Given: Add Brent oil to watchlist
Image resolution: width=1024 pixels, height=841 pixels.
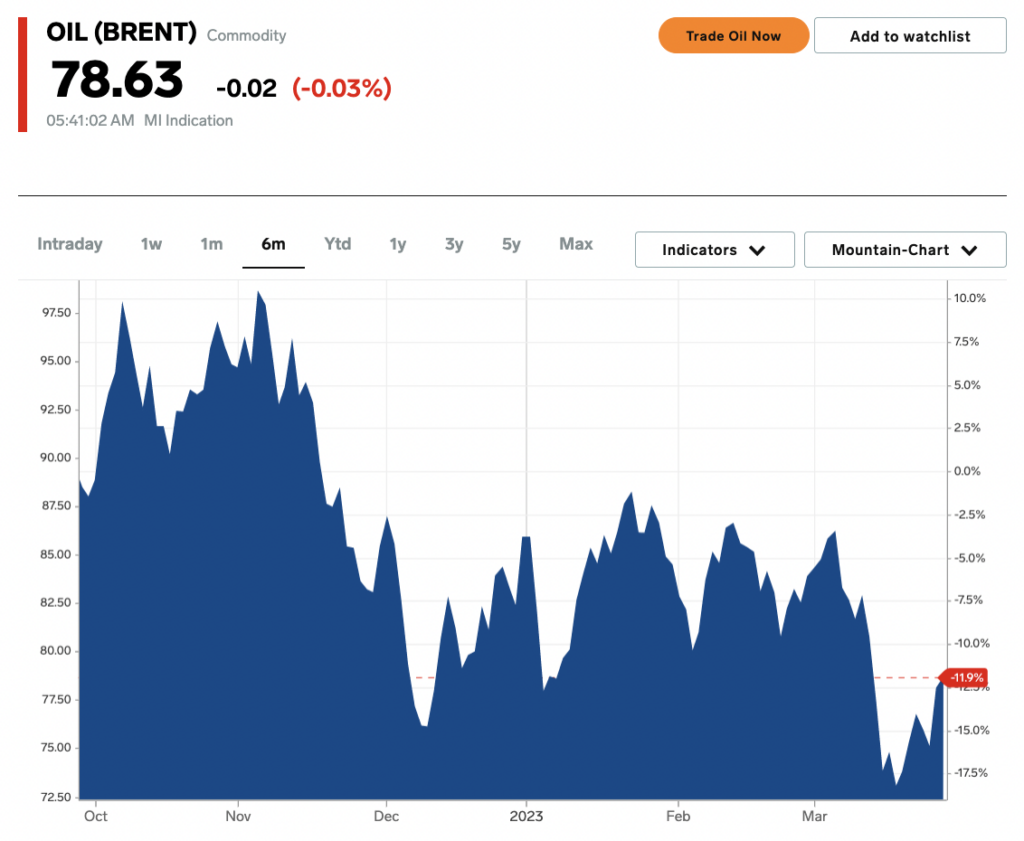Looking at the screenshot, I should point(910,36).
